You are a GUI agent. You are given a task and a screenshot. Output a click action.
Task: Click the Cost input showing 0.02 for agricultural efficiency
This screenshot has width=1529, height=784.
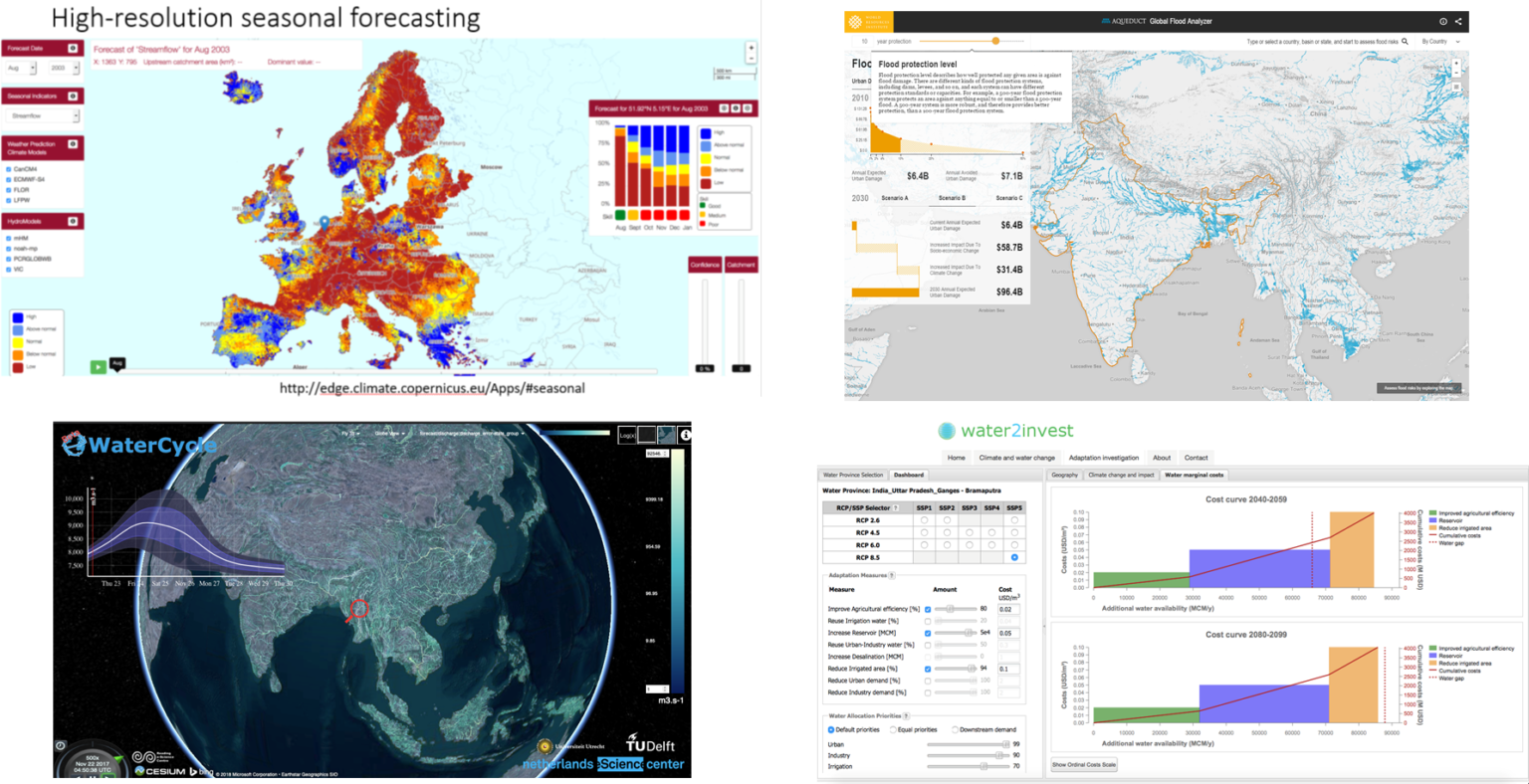click(x=1009, y=609)
